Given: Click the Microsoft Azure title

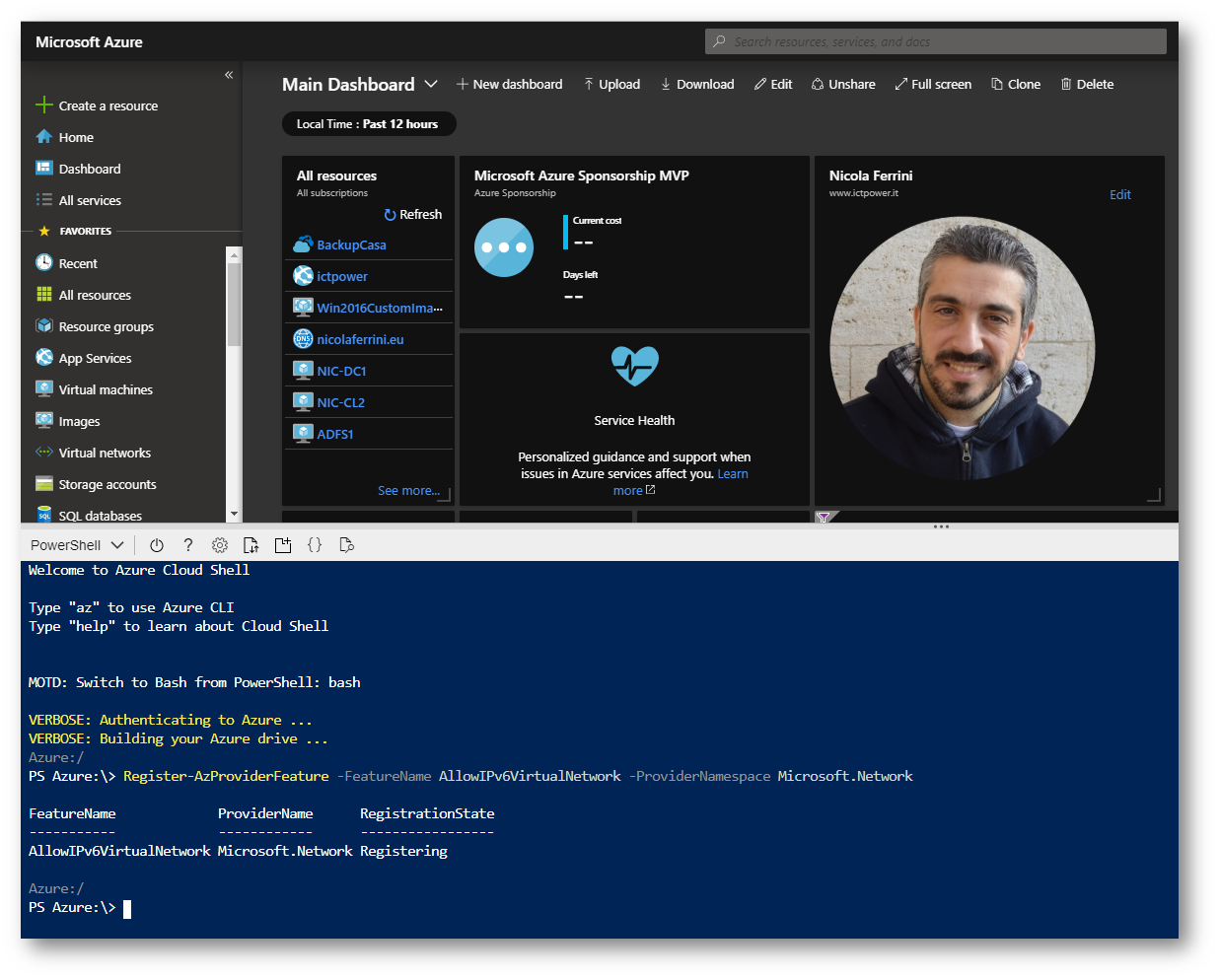Looking at the screenshot, I should (89, 42).
